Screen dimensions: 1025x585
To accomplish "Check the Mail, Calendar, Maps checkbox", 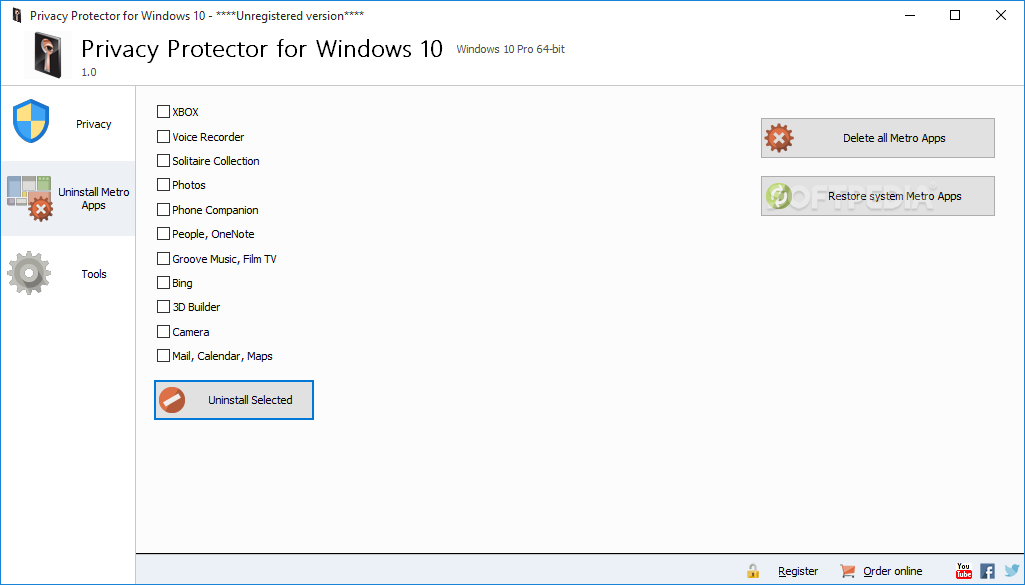I will pos(163,356).
